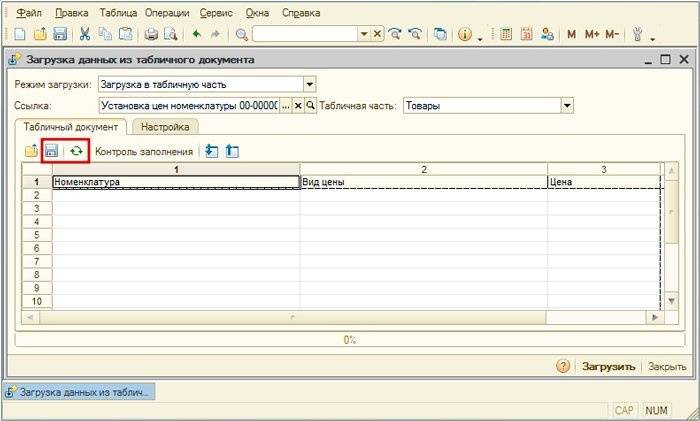Screen dimensions: 700x421
Task: Open the search field dropdown arrow
Action: (x=364, y=34)
